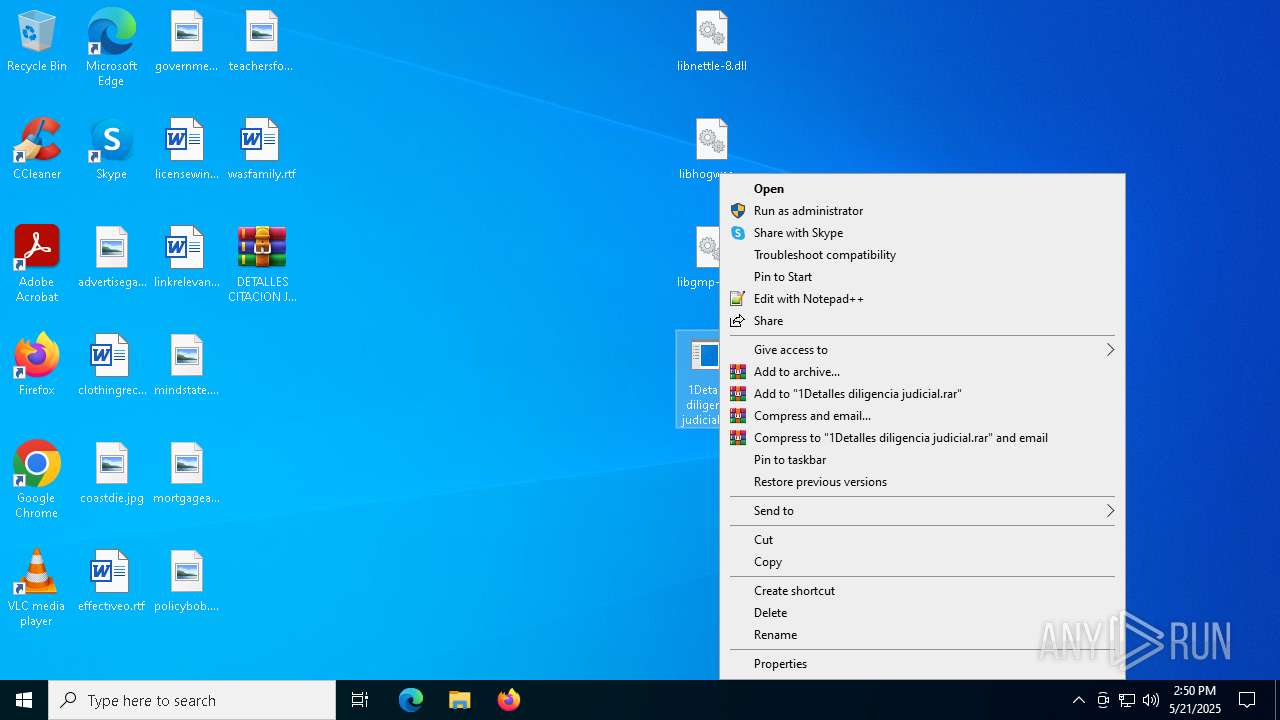Select the CCleaner desktop icon
This screenshot has height=720, width=1280.
37,150
